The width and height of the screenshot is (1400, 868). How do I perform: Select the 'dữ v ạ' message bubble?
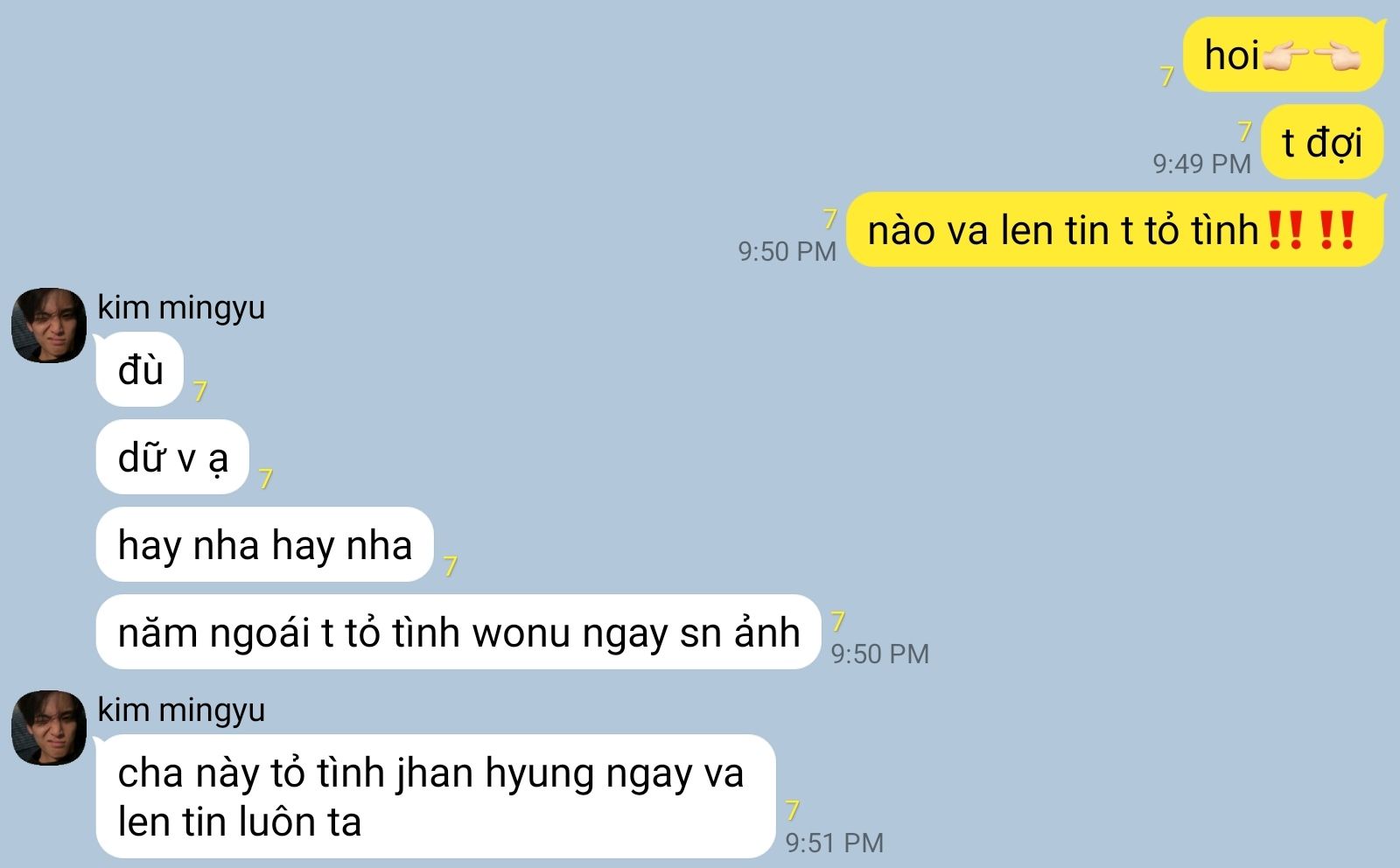coord(172,457)
